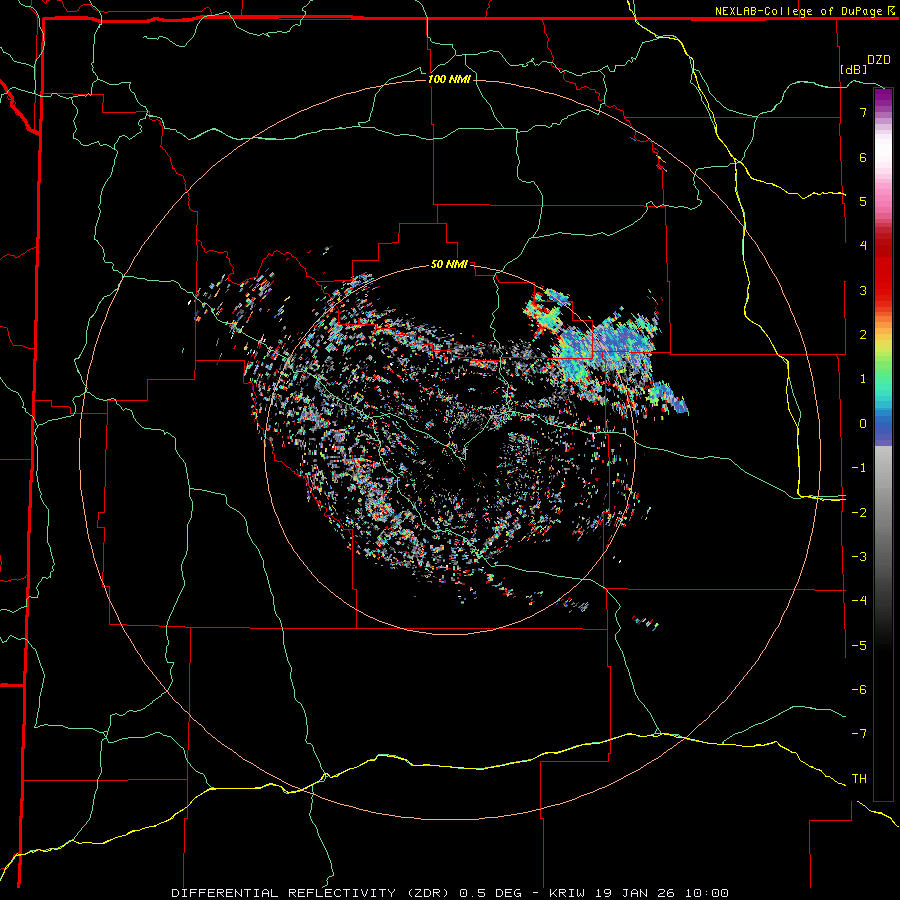Click the -2 dB label on the color scale
The image size is (900, 900).
coord(859,513)
